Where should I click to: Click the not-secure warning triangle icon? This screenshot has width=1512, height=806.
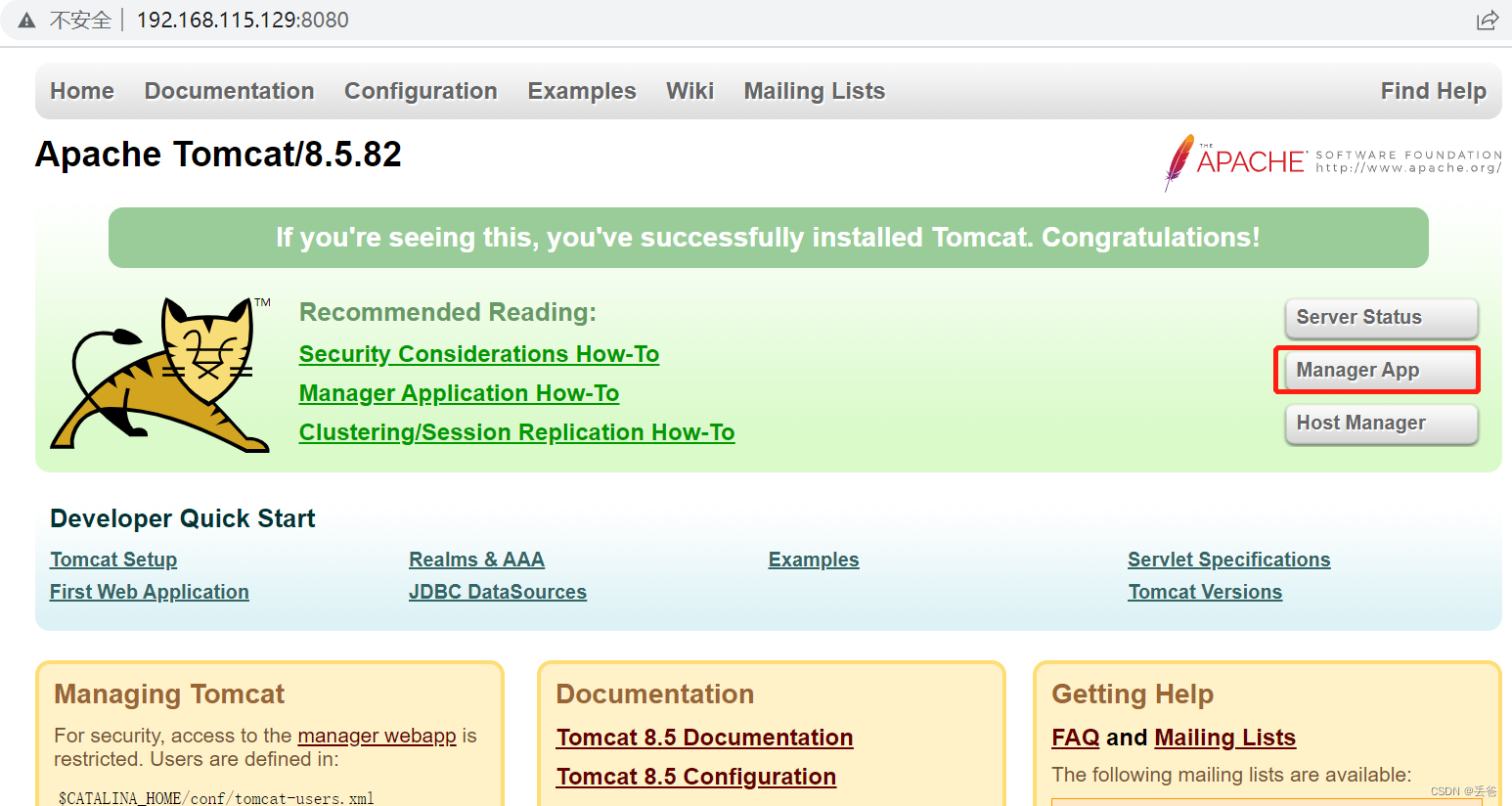[x=26, y=21]
